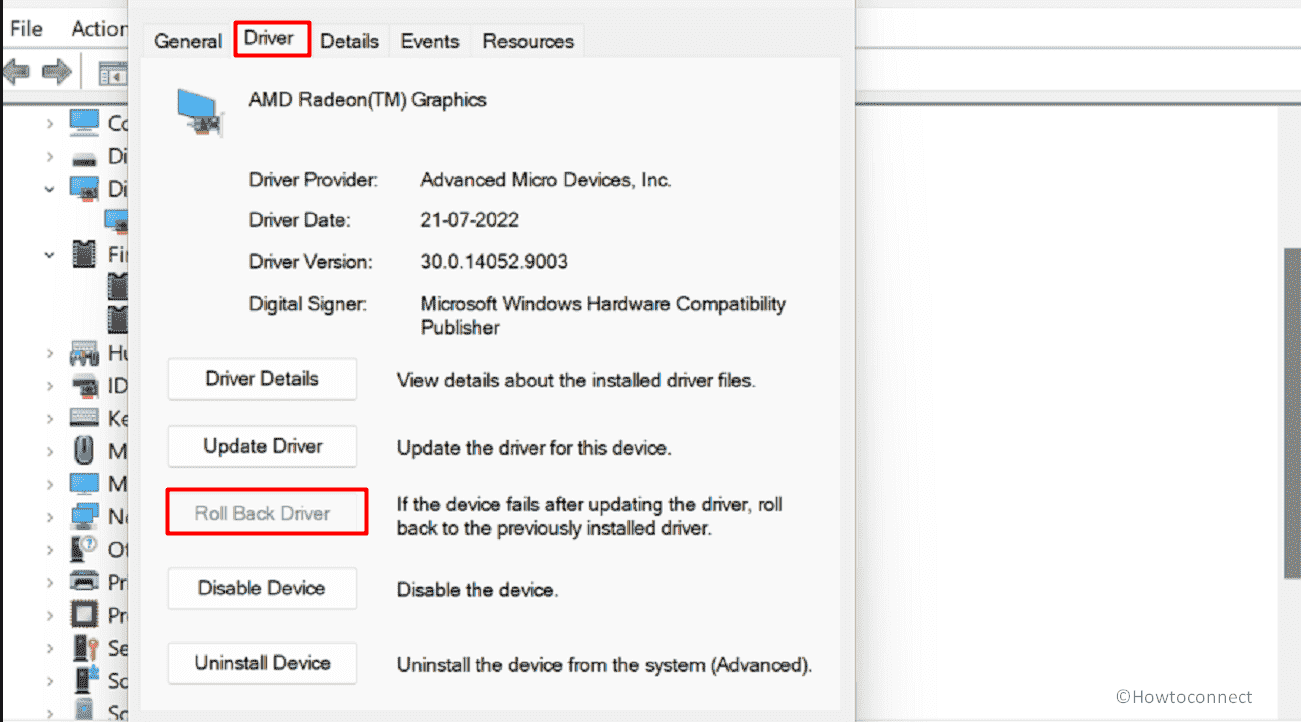
Task: Click the 'Disable the device.' description
Action: point(477,590)
